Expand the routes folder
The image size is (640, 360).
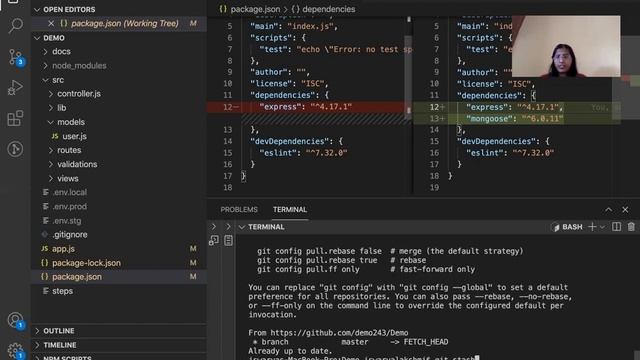pos(69,150)
